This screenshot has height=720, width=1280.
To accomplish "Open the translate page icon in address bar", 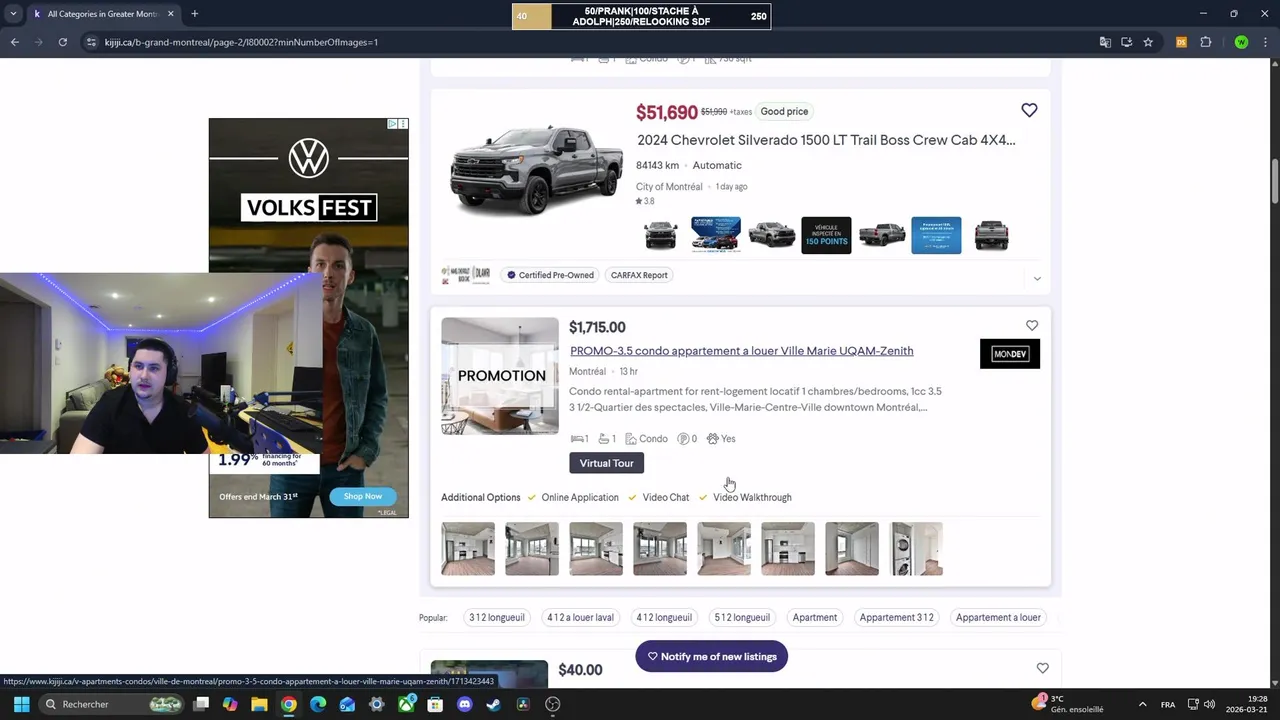I will (1105, 42).
